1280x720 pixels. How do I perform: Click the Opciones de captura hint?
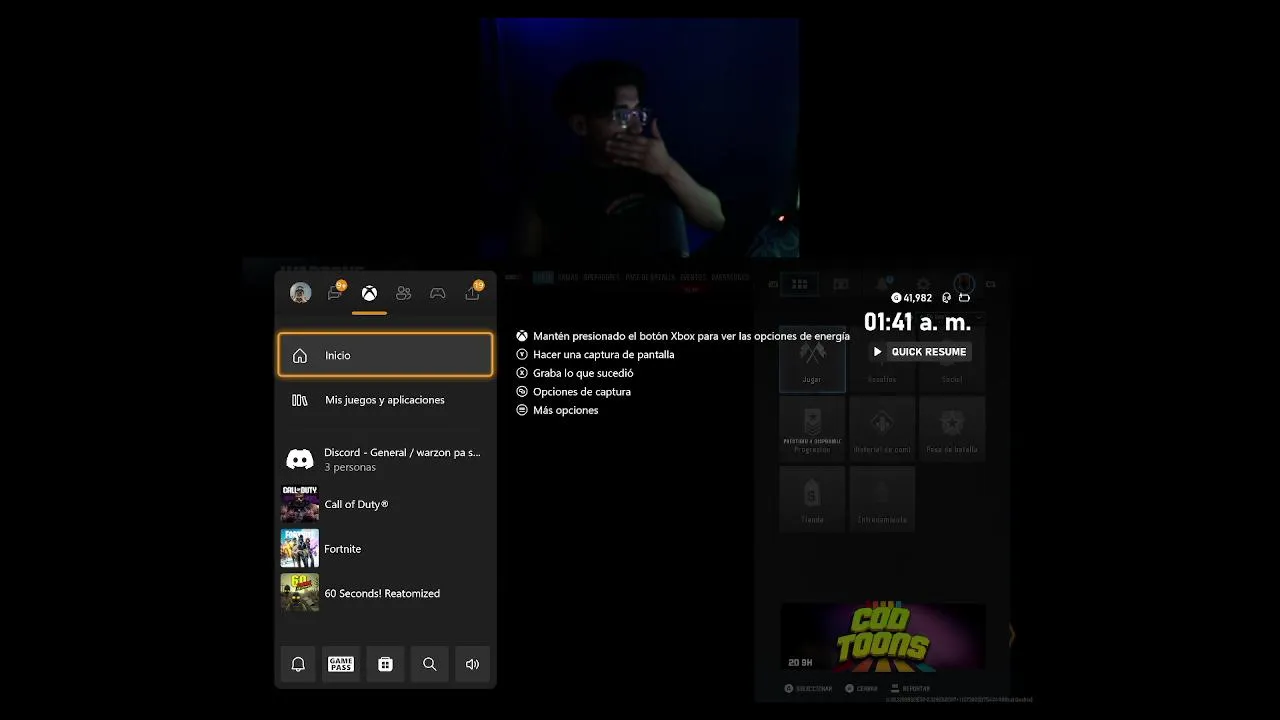coord(573,392)
